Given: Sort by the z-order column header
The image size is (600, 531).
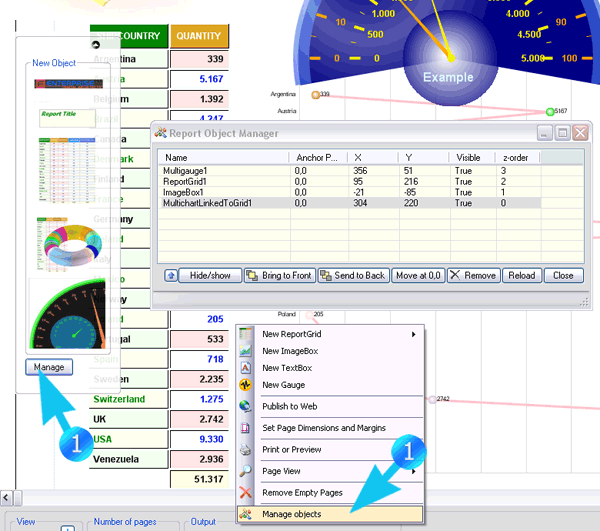Looking at the screenshot, I should 517,158.
